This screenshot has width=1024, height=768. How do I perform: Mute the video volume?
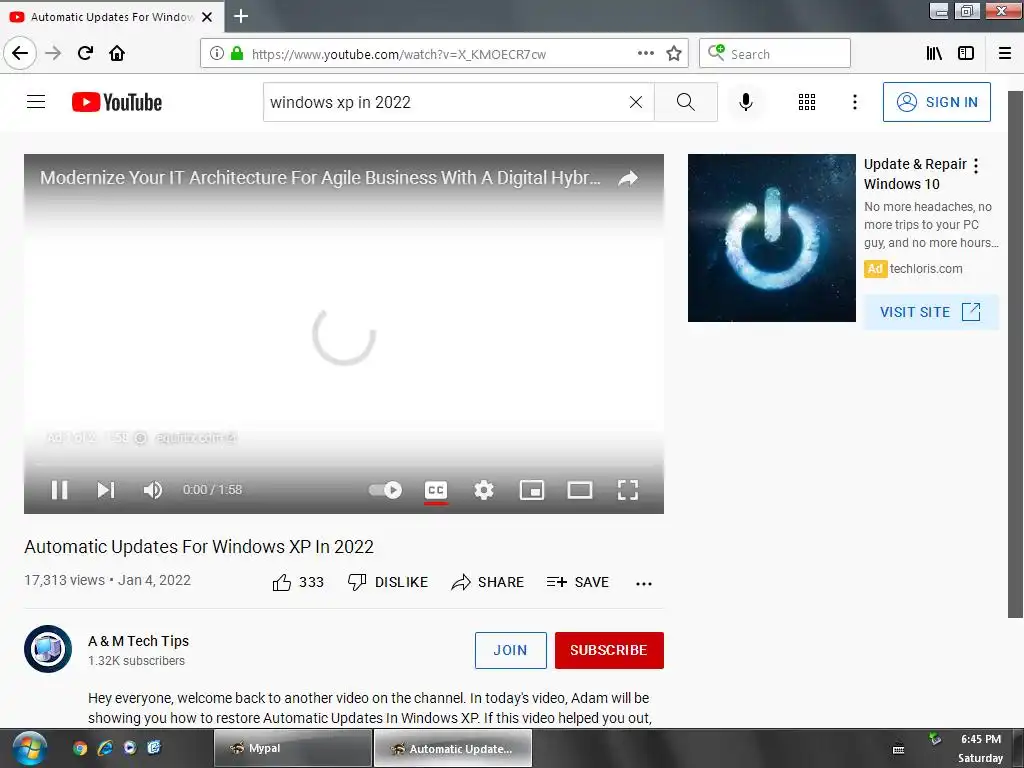(x=152, y=490)
